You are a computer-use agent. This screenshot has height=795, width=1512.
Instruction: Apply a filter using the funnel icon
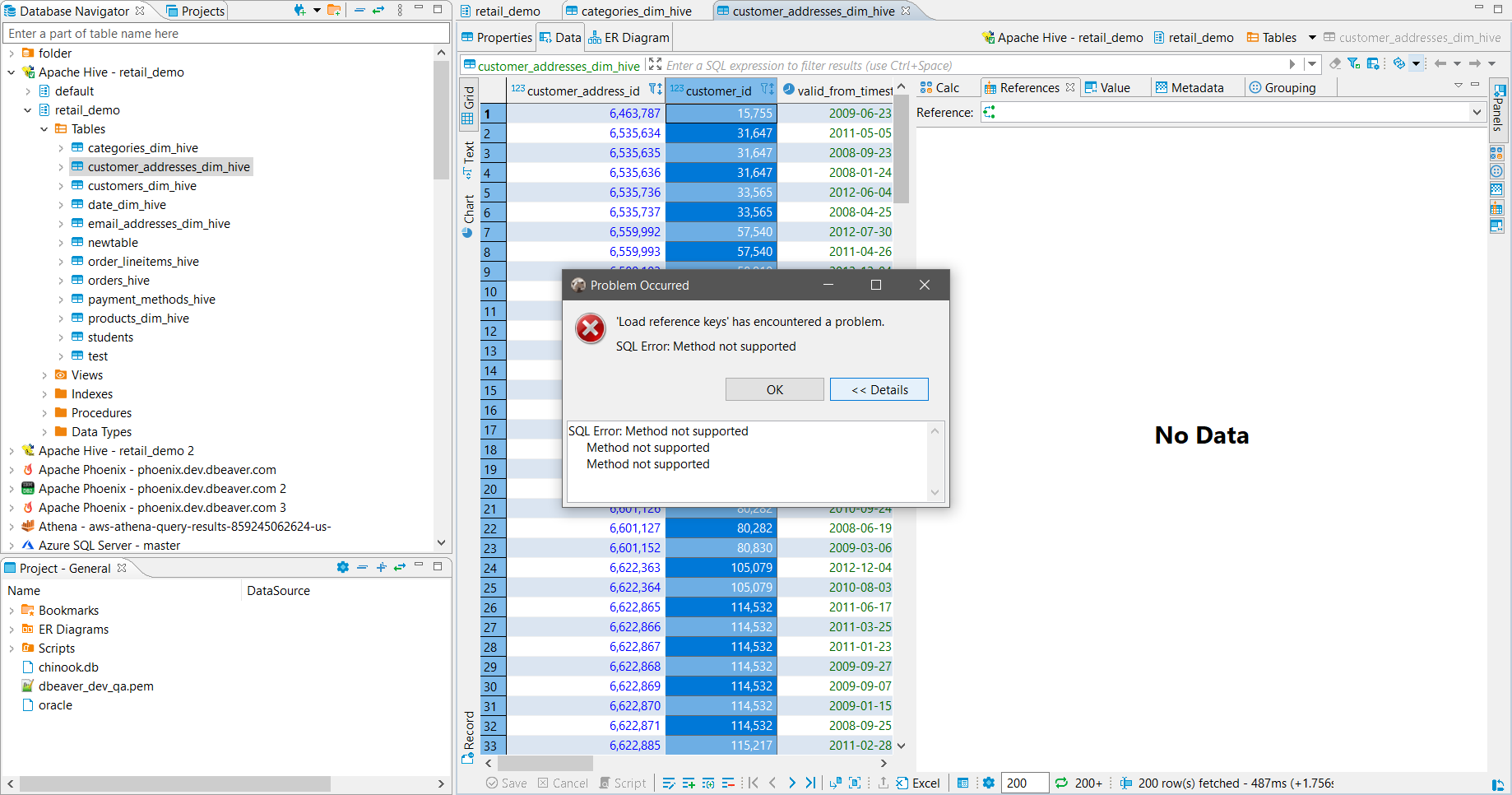1353,63
